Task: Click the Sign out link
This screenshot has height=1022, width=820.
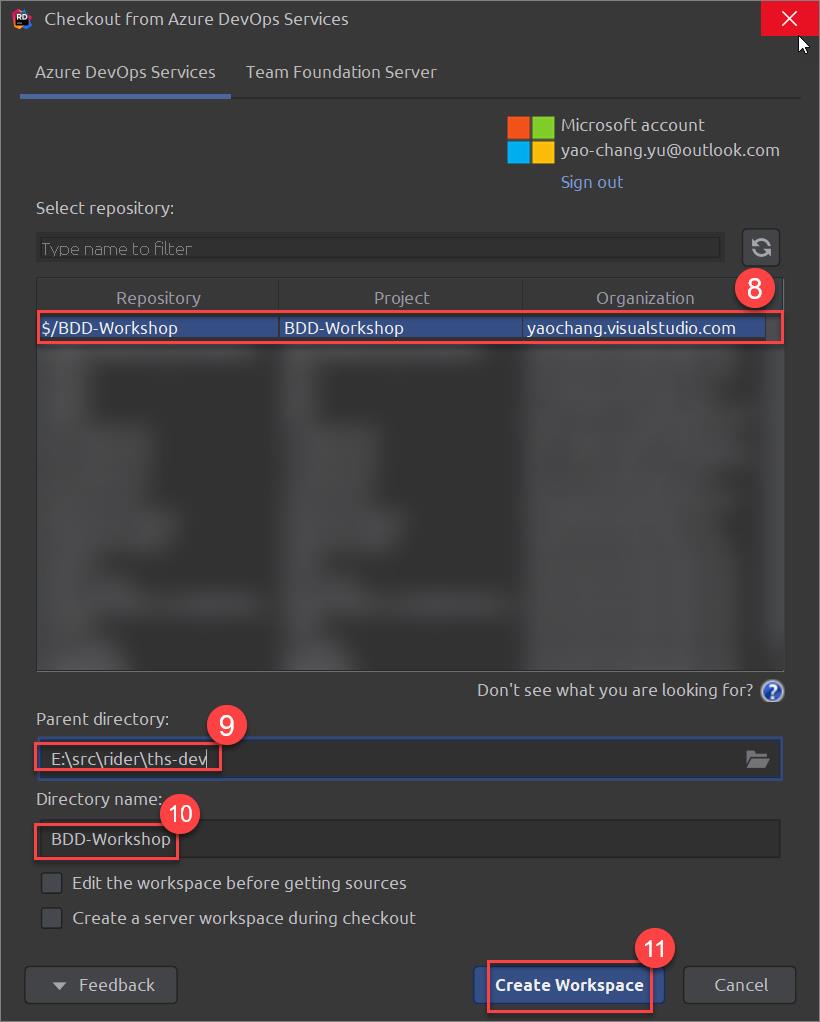Action: coord(592,182)
